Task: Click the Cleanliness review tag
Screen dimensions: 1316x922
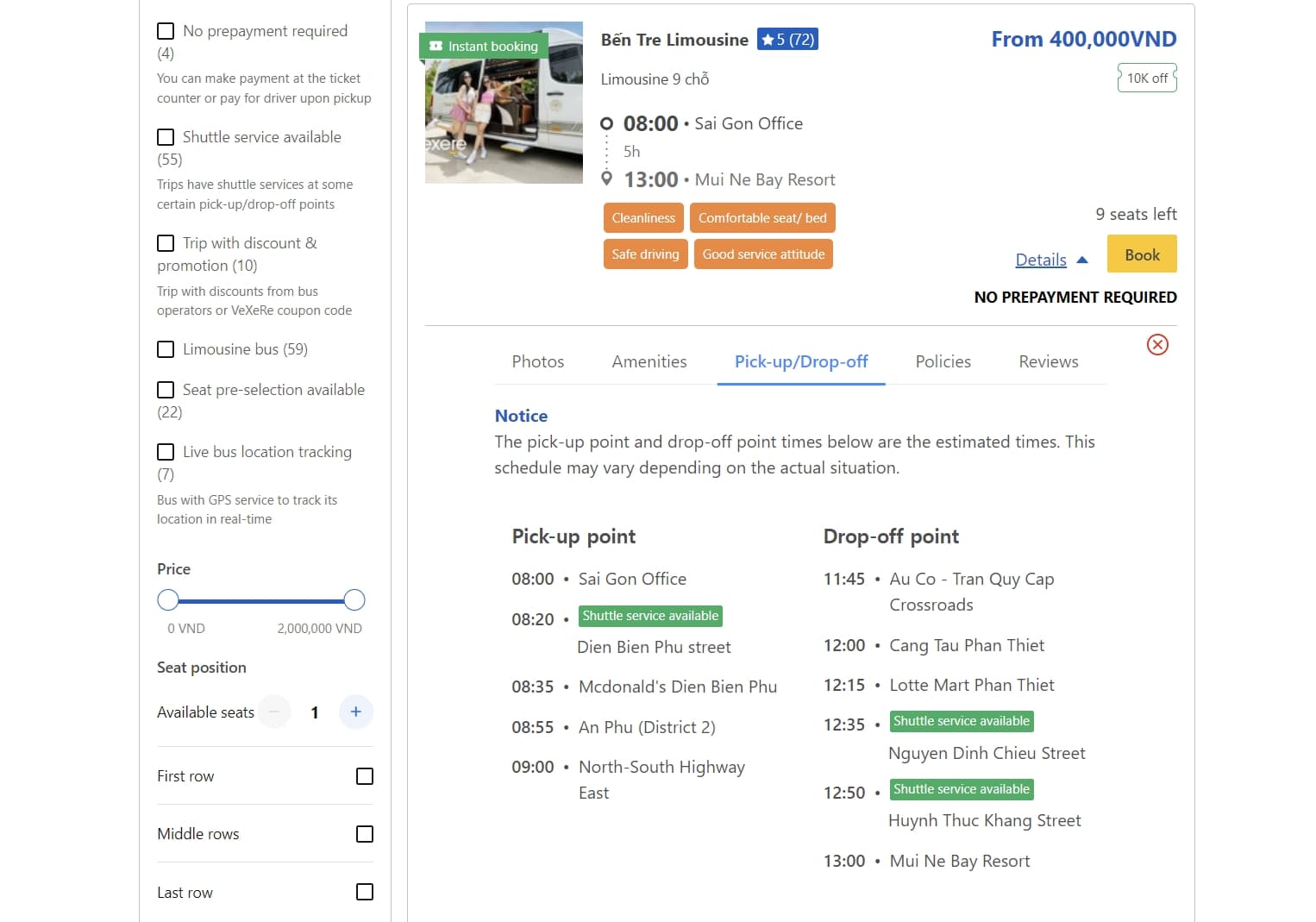Action: pos(643,218)
